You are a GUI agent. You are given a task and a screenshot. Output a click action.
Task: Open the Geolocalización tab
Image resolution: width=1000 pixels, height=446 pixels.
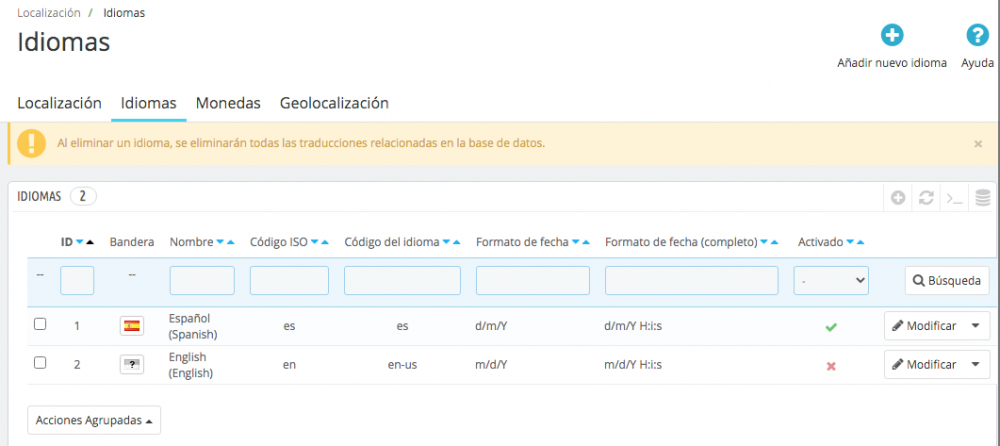click(334, 103)
